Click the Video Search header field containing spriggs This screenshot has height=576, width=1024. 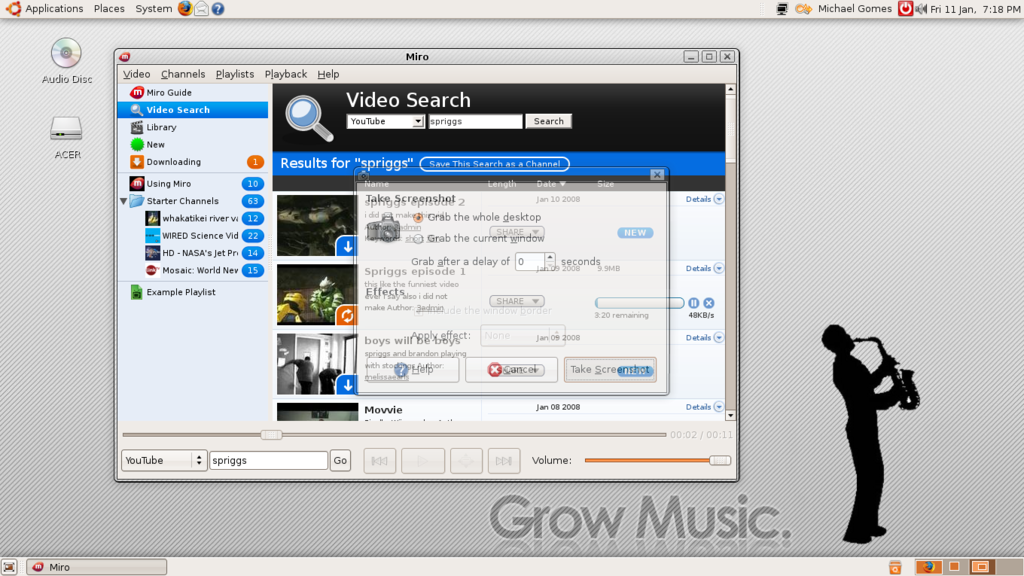pyautogui.click(x=475, y=121)
